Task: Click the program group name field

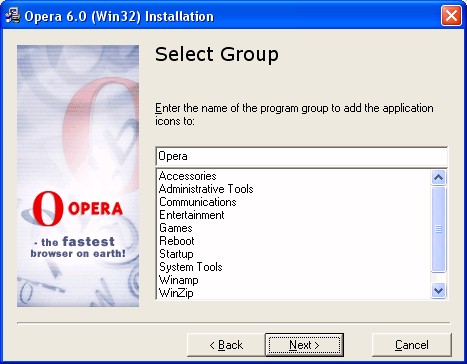Action: 301,156
